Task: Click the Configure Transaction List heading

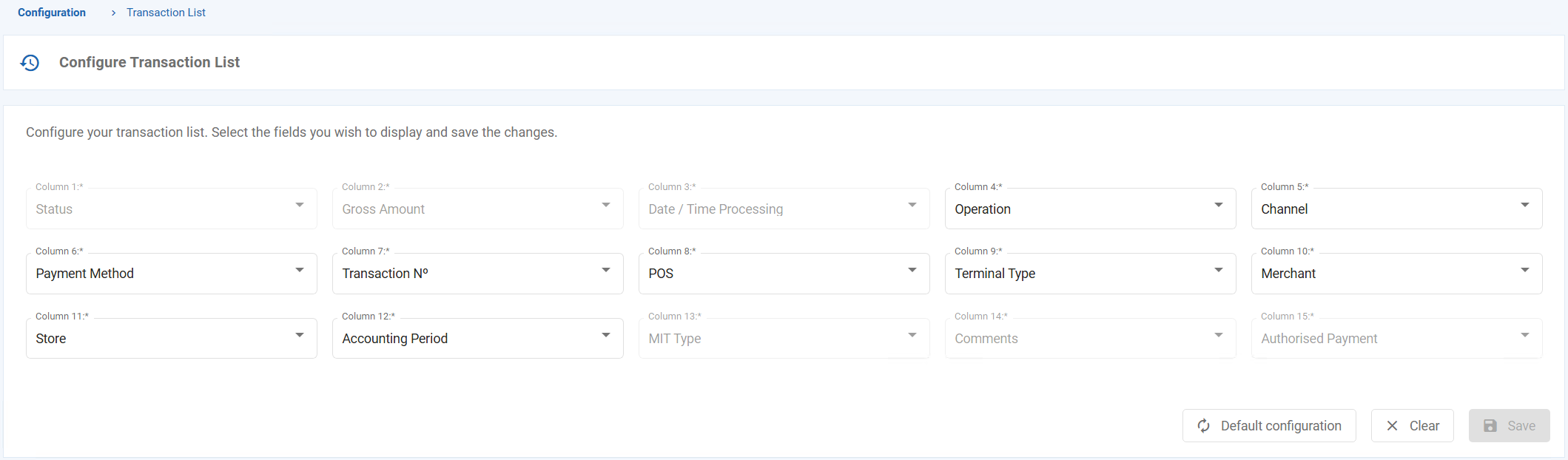Action: point(149,63)
